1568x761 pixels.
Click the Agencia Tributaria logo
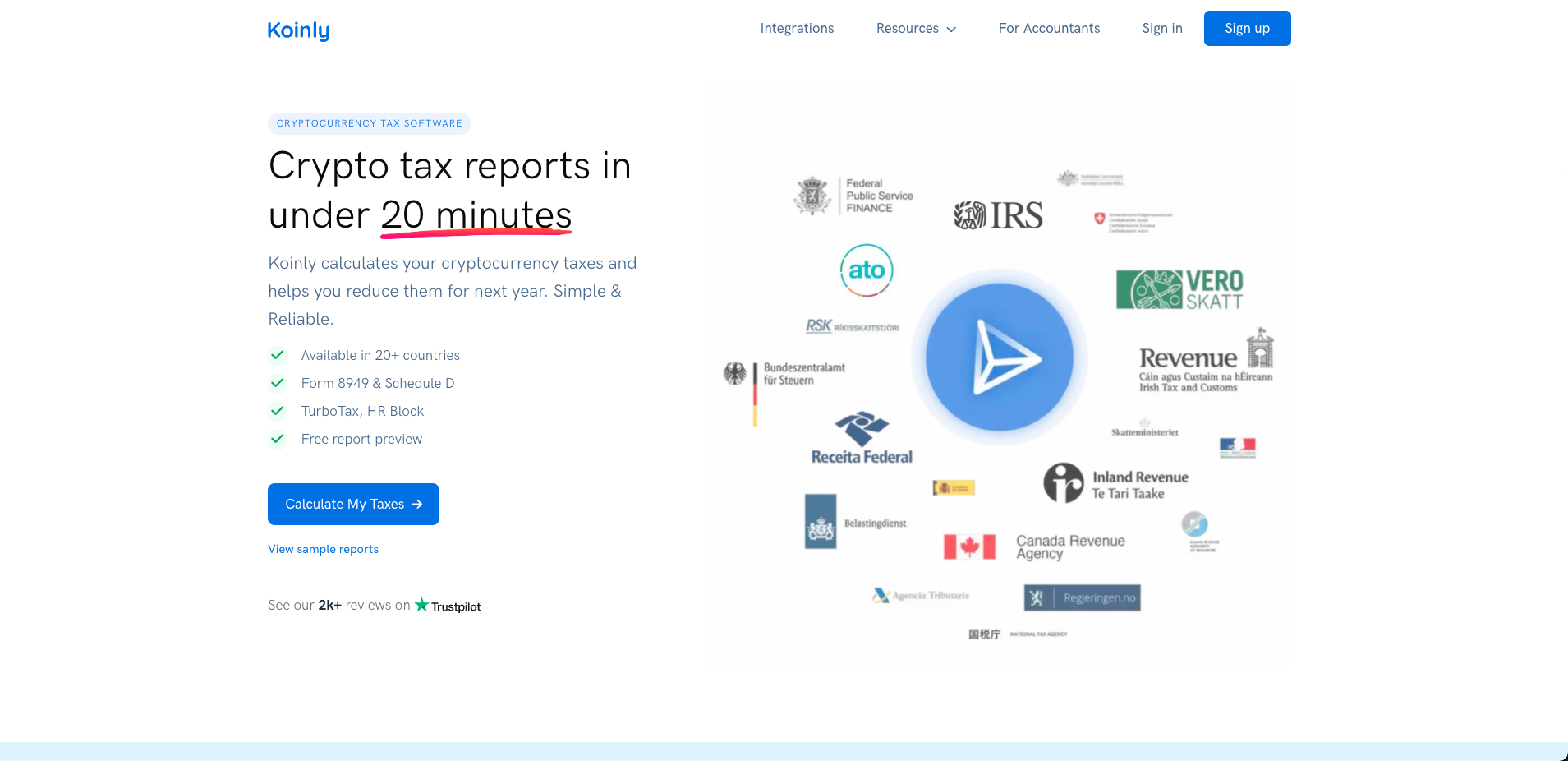(x=921, y=595)
